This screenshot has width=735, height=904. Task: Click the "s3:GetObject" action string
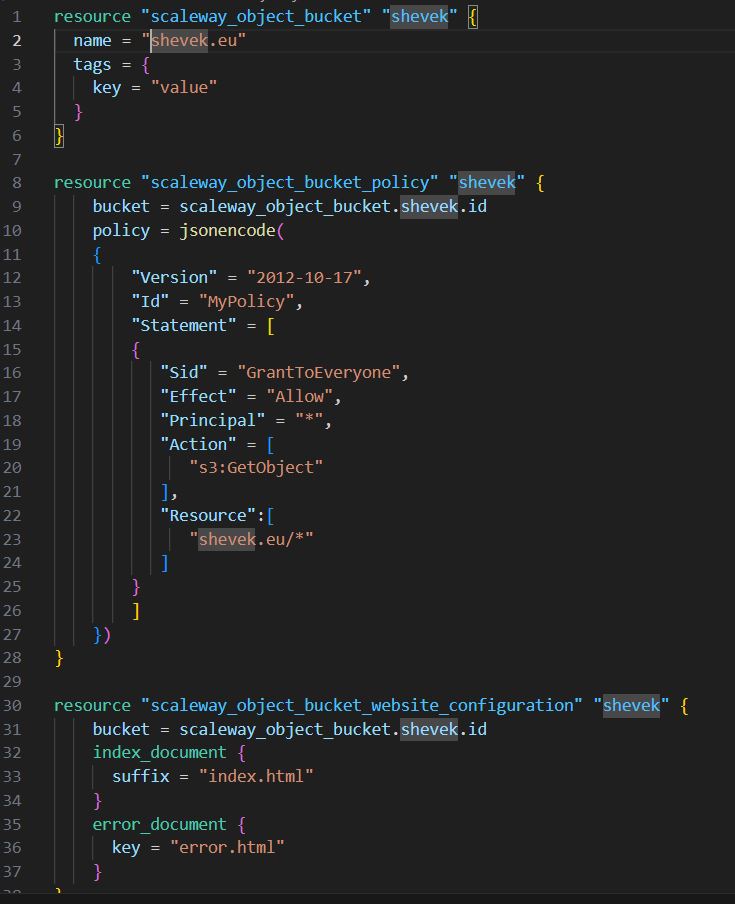(x=256, y=468)
